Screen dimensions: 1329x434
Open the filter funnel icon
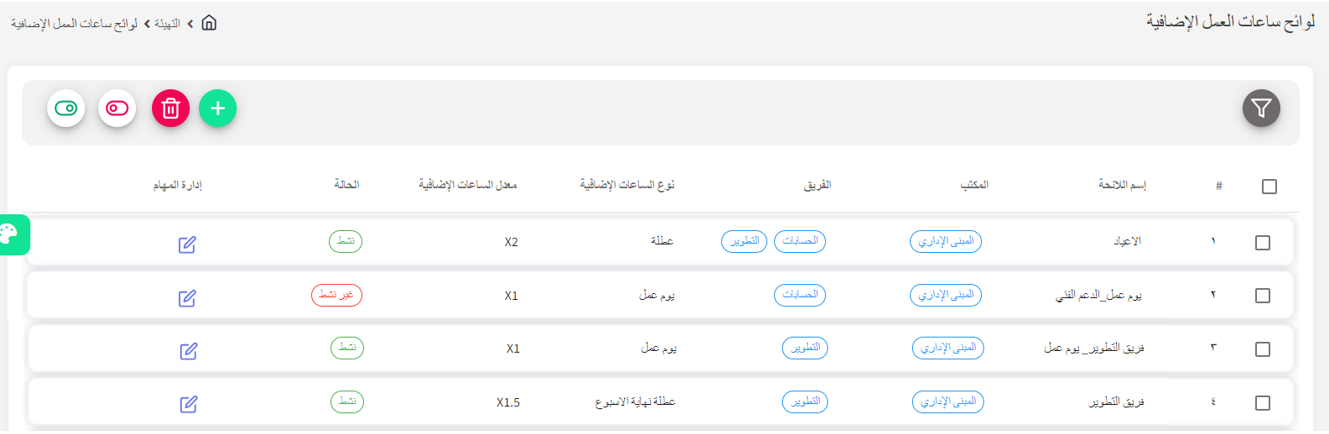(1261, 108)
